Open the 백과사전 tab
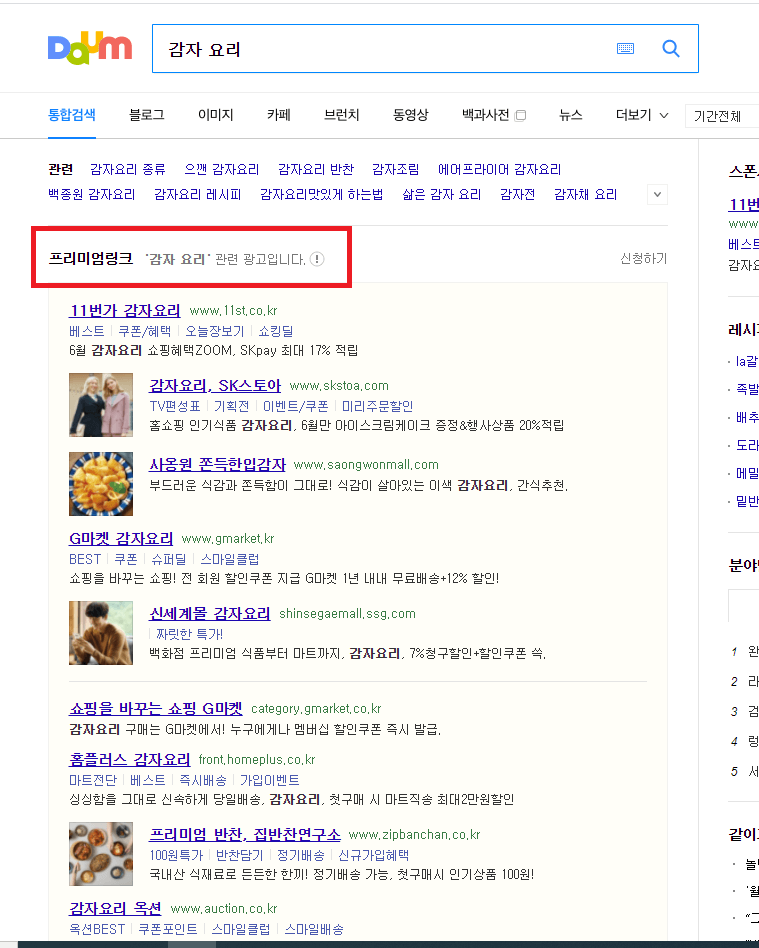The height and width of the screenshot is (948, 759). [485, 115]
